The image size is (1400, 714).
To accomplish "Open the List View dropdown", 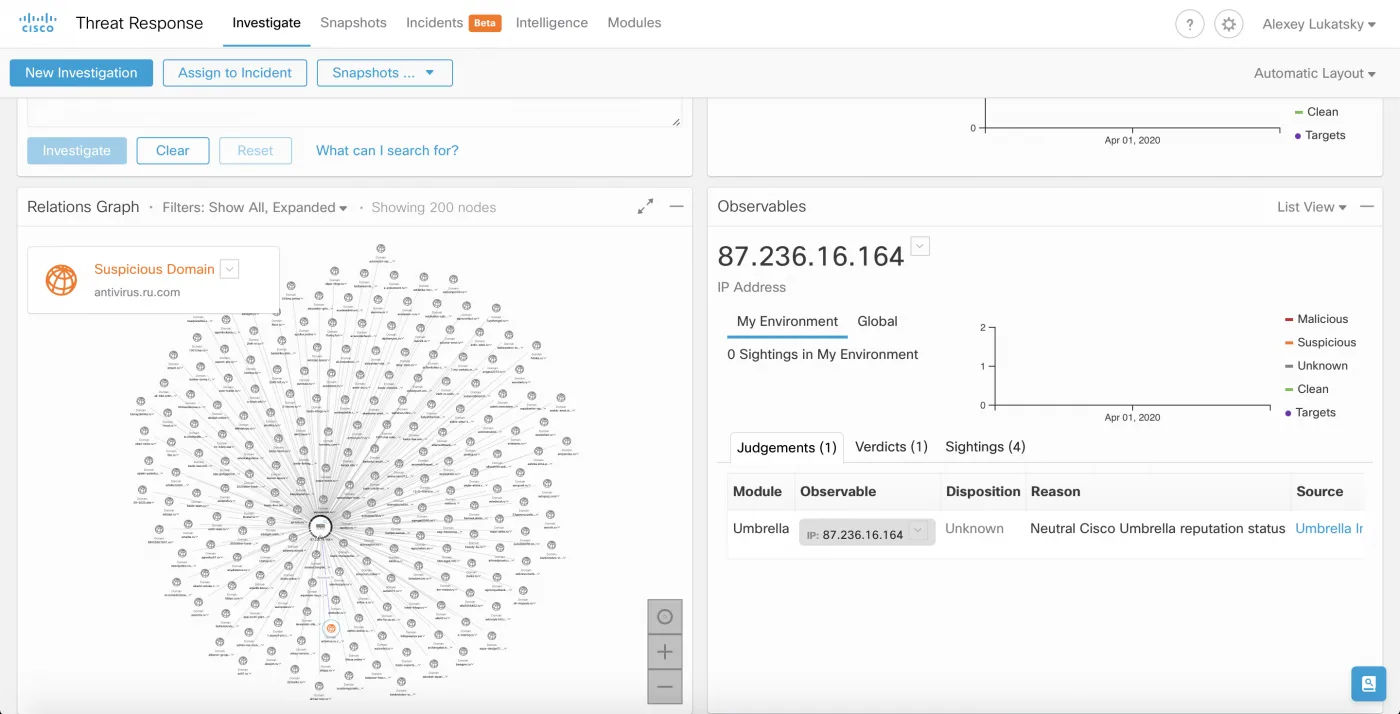I will click(x=1312, y=207).
